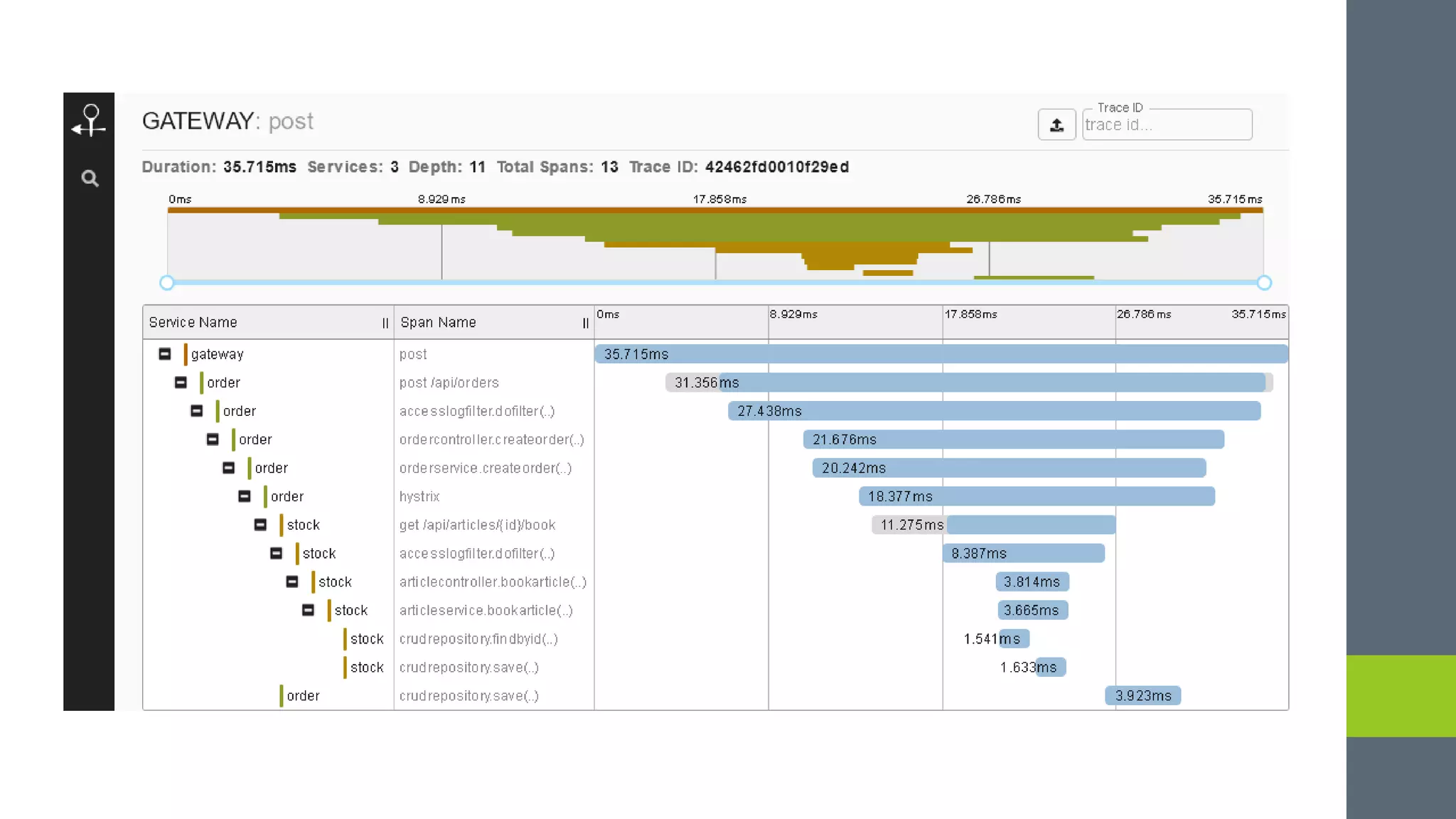1456x819 pixels.
Task: Collapse the order orderservice.createorder span
Action: (228, 468)
